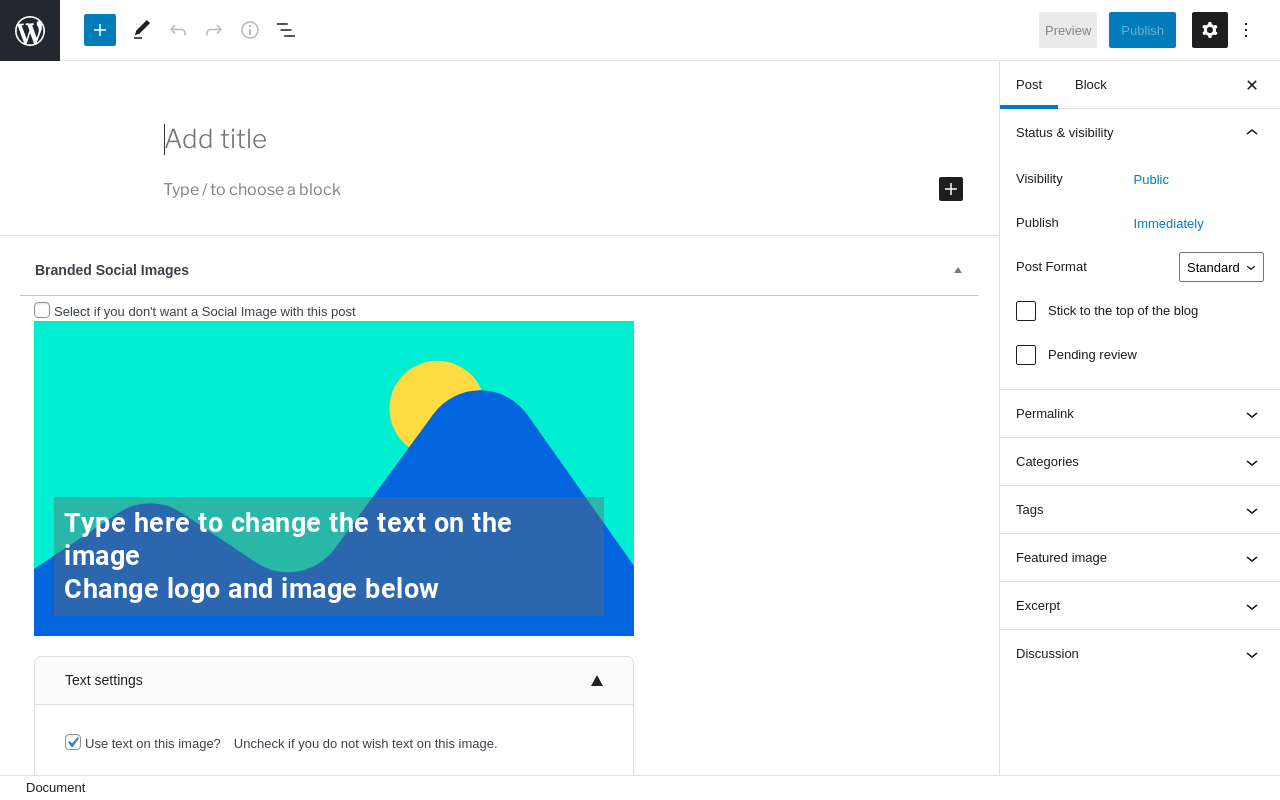Select the Post tab in sidebar
Screen dimensions: 1280x800
pyautogui.click(x=1029, y=85)
